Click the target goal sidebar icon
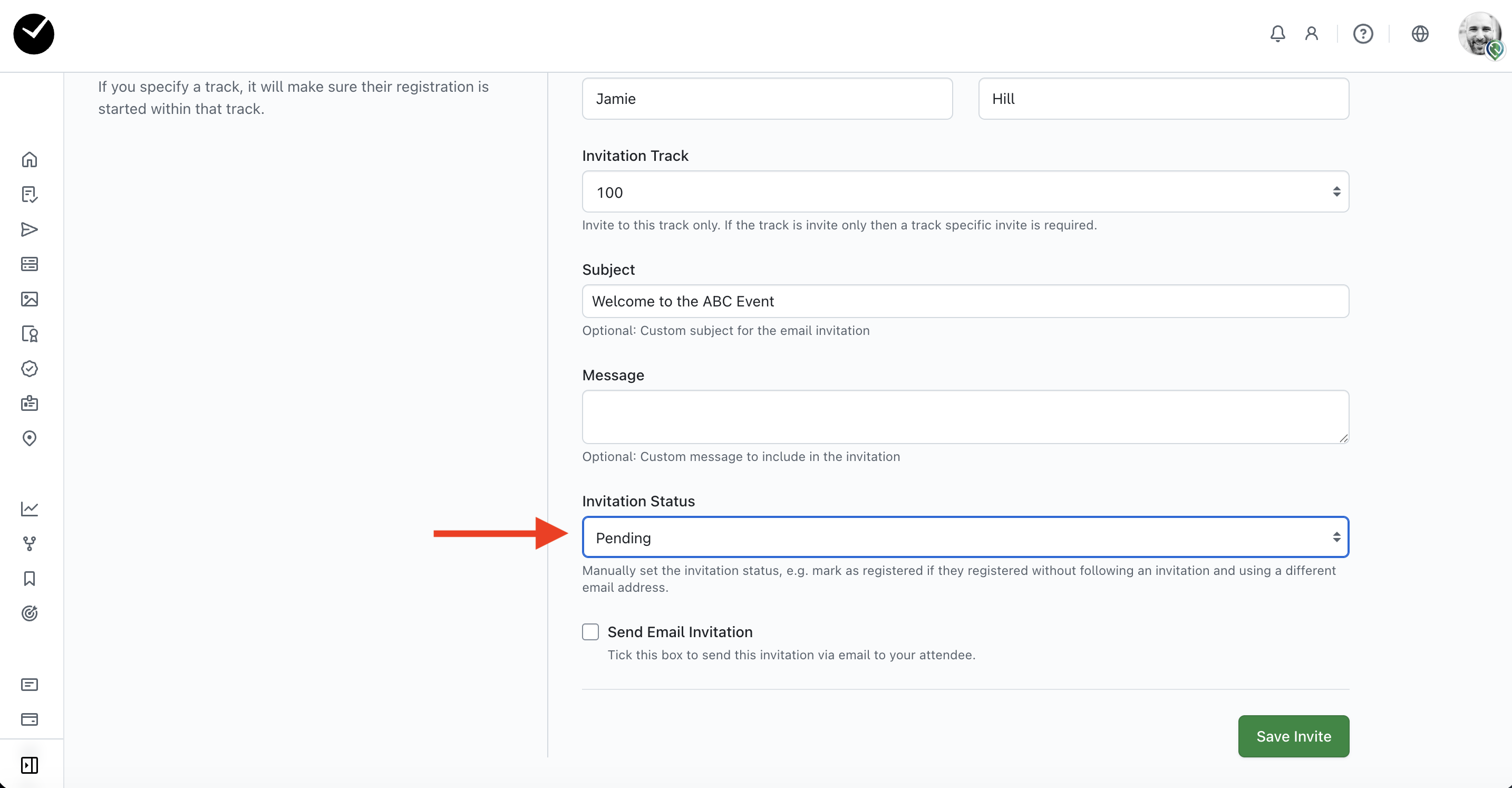Image resolution: width=1512 pixels, height=788 pixels. click(x=30, y=613)
